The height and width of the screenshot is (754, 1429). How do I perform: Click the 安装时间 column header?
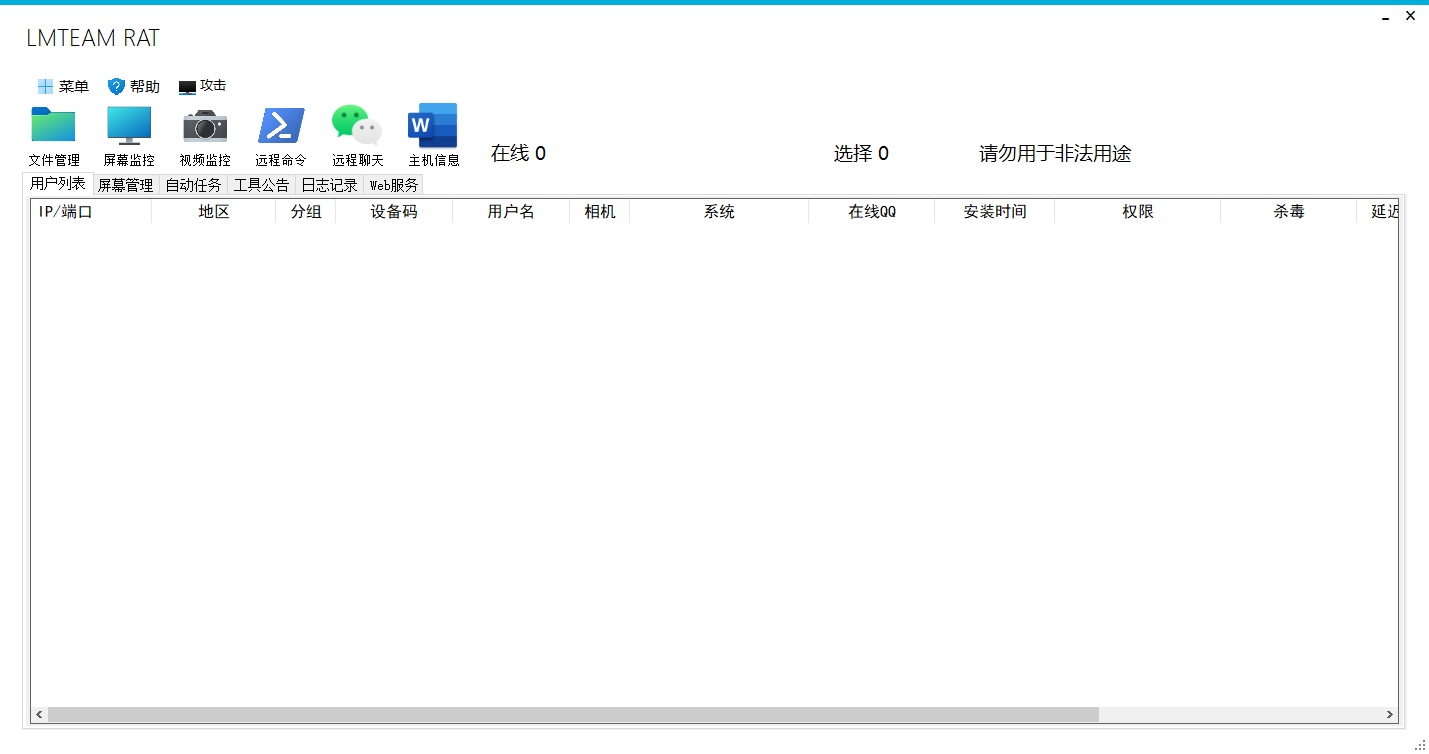[x=994, y=212]
